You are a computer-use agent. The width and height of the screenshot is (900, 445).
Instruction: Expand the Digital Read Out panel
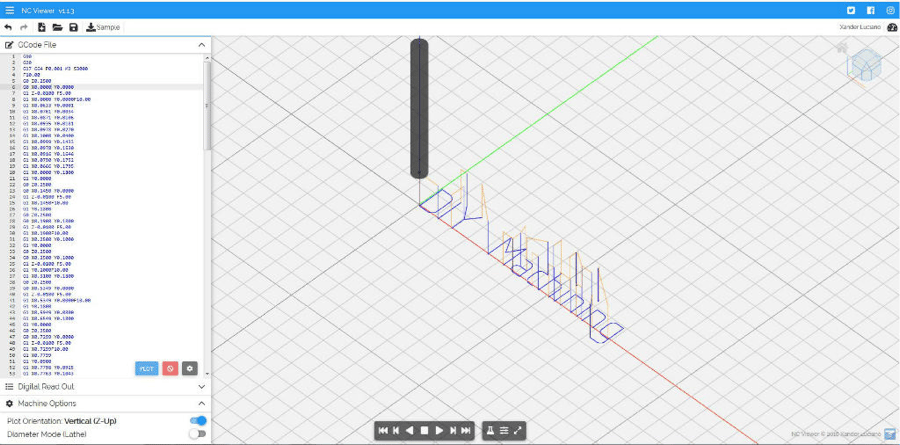201,387
